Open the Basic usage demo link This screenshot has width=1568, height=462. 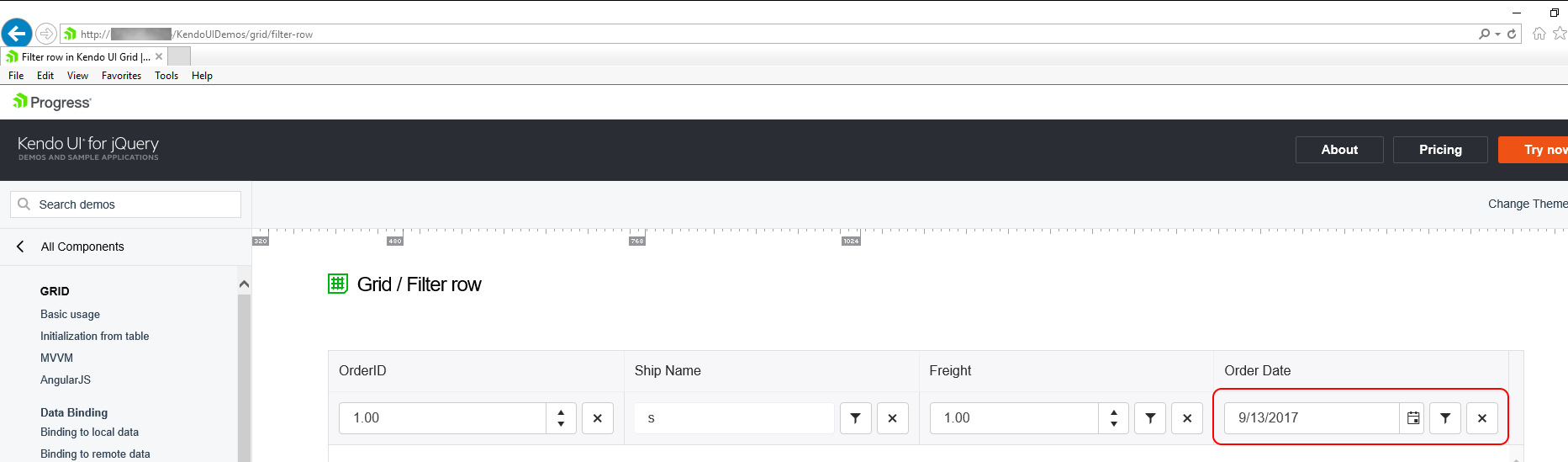[x=70, y=314]
